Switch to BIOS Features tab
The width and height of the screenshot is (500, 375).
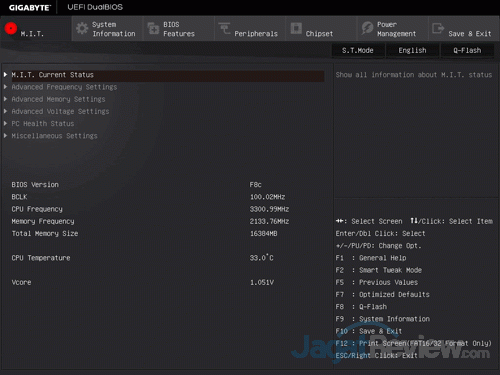179,29
